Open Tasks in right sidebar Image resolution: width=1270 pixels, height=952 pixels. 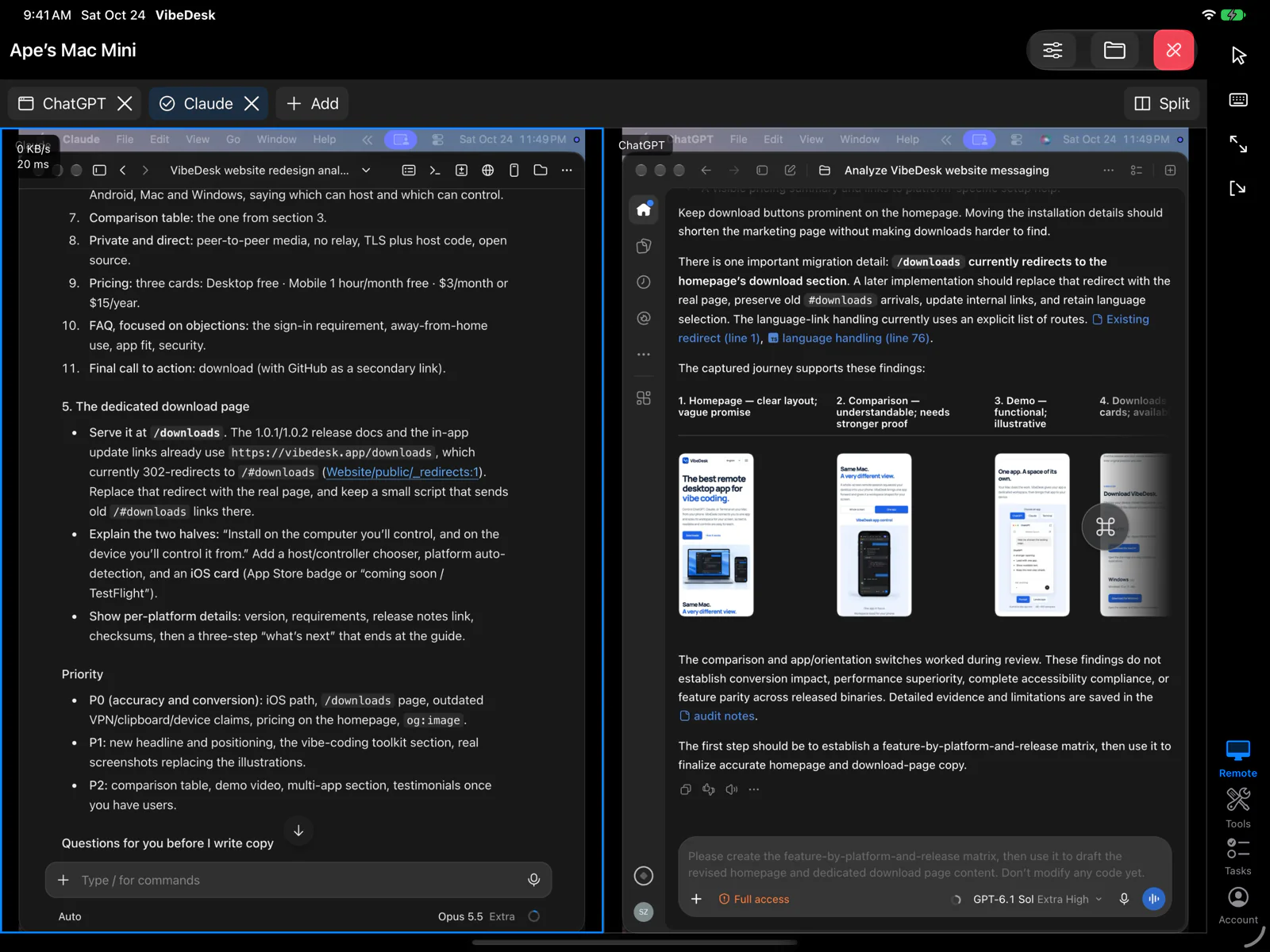1238,857
